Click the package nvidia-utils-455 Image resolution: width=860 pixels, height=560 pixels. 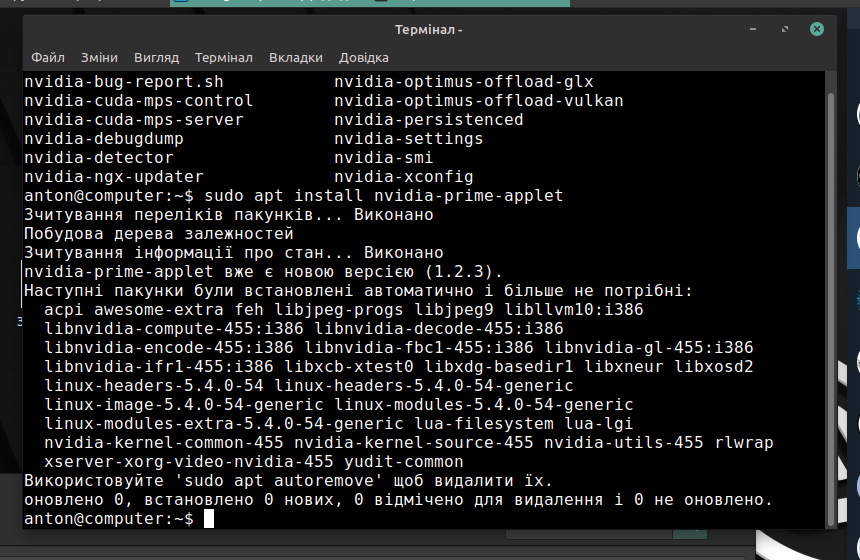tap(624, 443)
